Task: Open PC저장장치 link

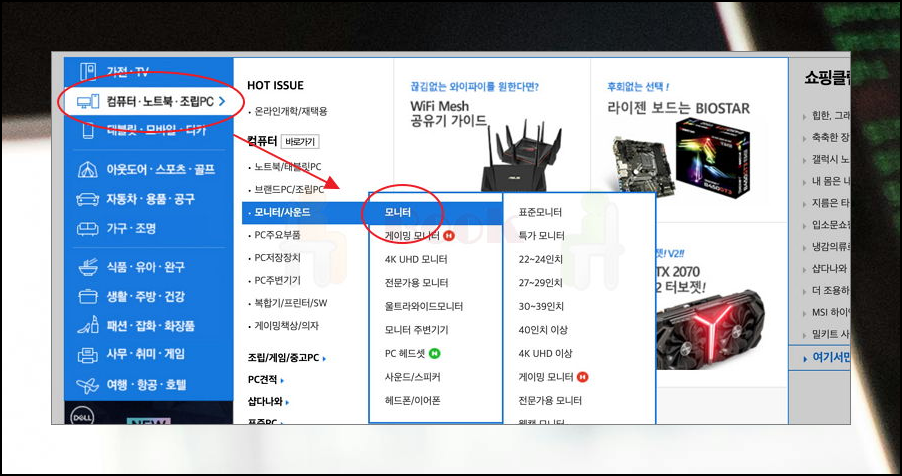Action: tap(277, 258)
